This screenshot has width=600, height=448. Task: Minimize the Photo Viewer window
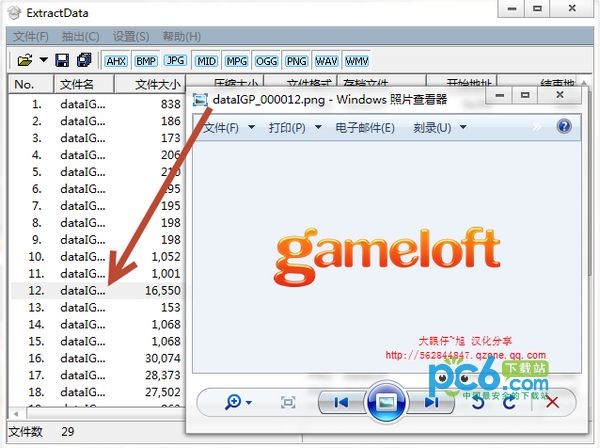click(x=500, y=95)
